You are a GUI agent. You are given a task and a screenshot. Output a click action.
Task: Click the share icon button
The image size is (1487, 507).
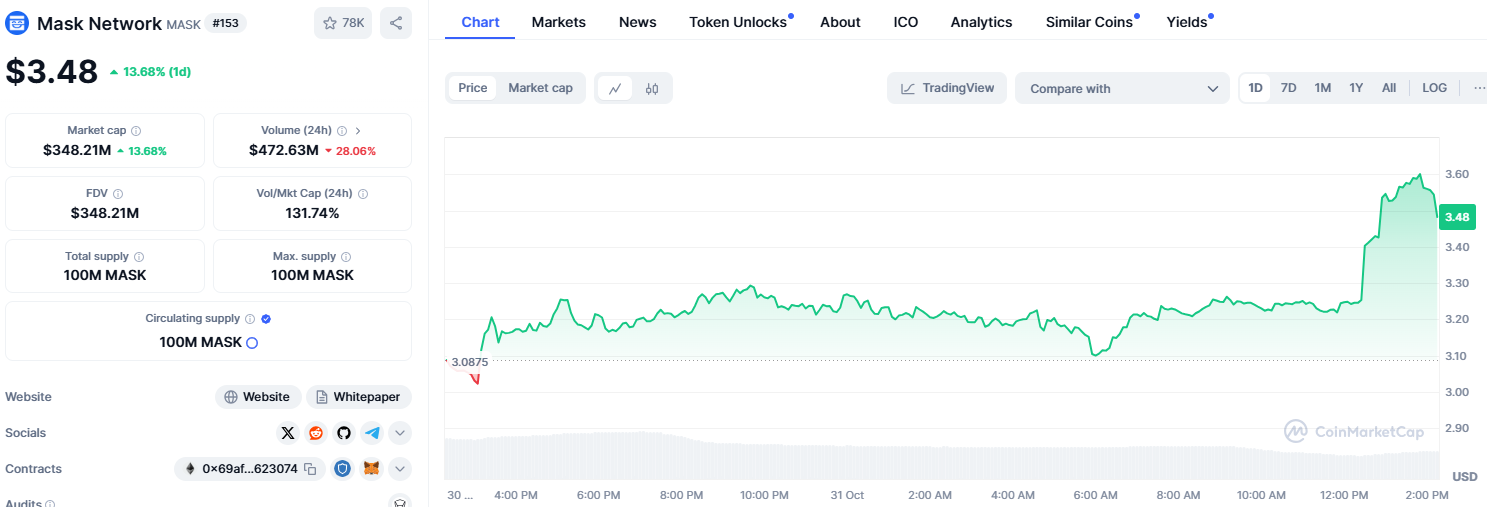(396, 23)
